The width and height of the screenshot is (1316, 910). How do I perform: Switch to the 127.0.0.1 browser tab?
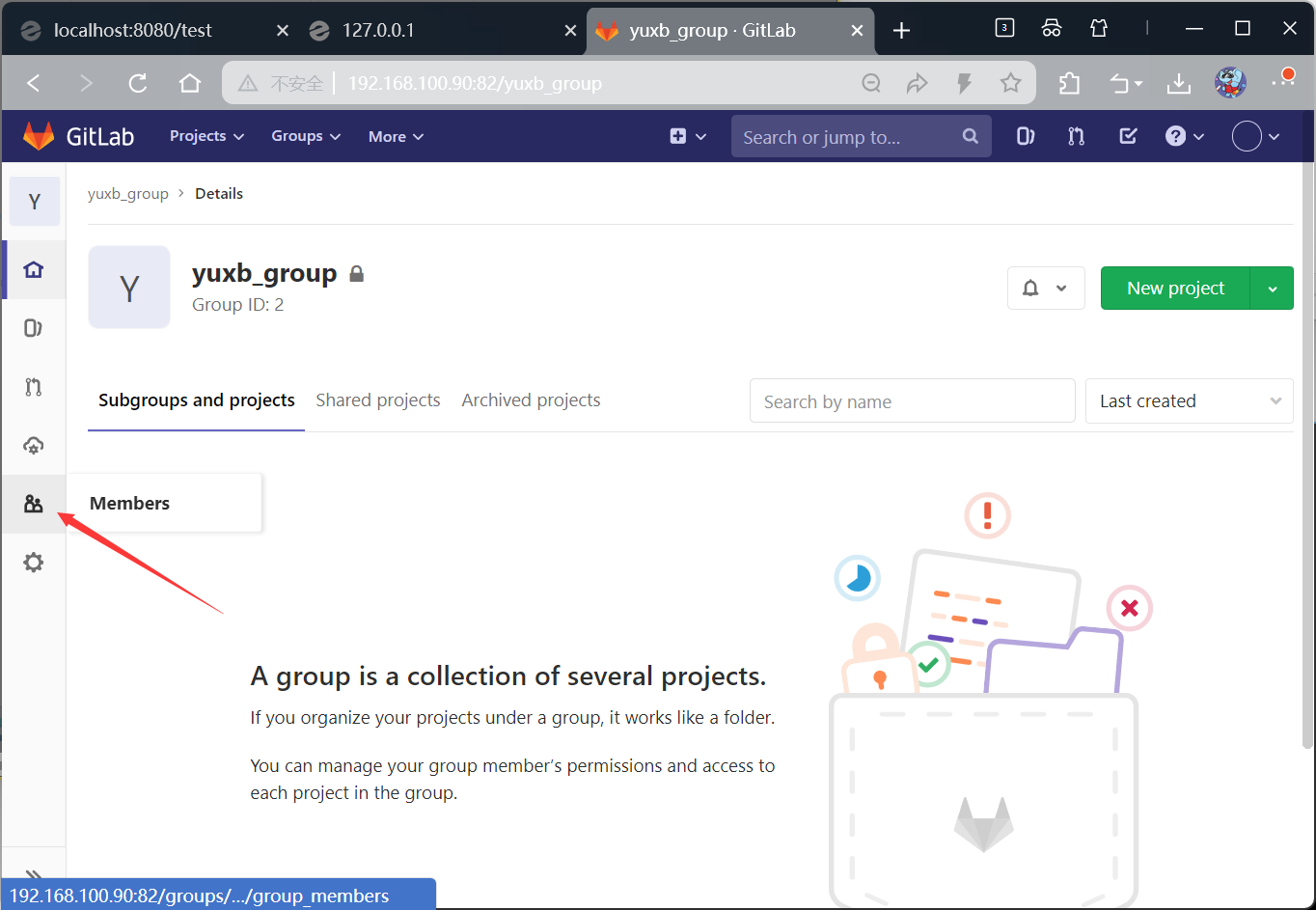point(378,30)
